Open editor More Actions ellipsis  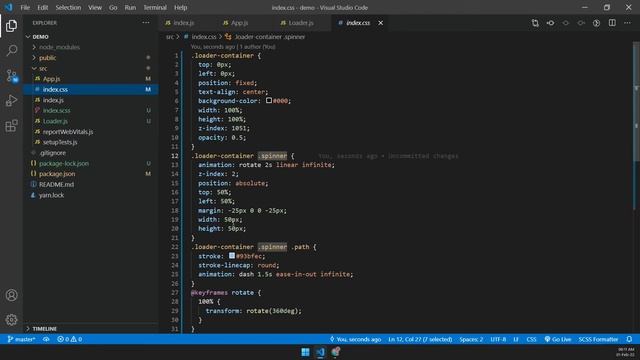click(627, 23)
